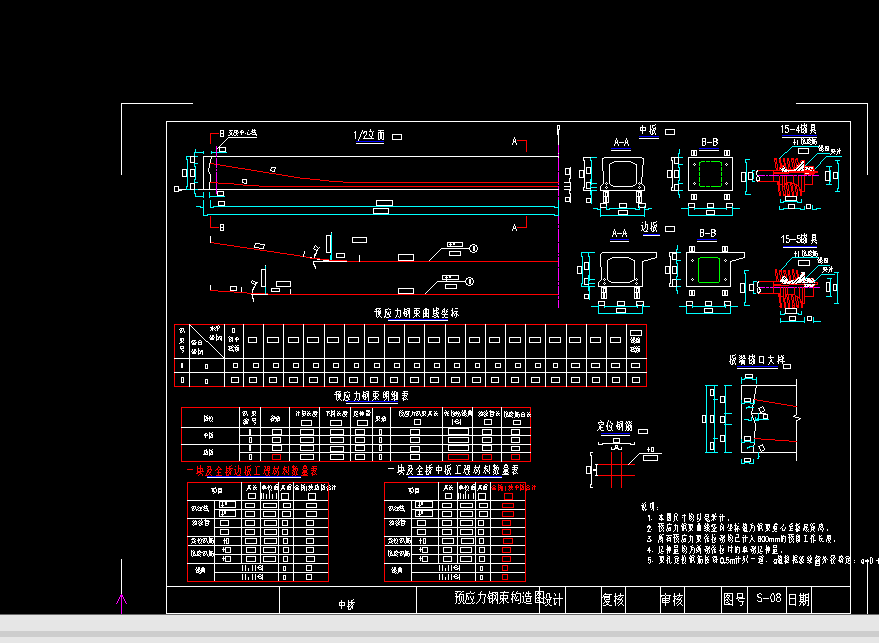Select the "A-A" label in the 边板 row
This screenshot has width=879, height=643.
click(x=619, y=233)
